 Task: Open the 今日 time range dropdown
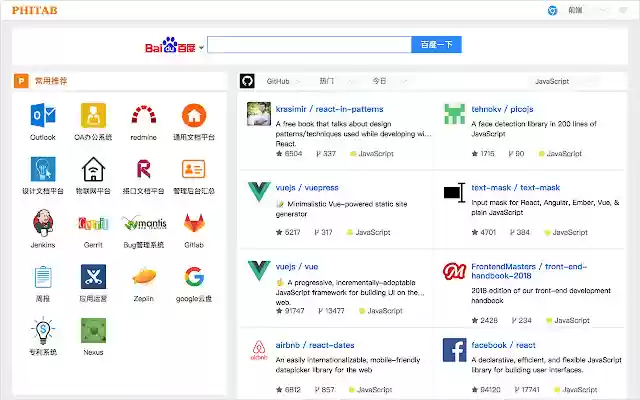(x=389, y=81)
